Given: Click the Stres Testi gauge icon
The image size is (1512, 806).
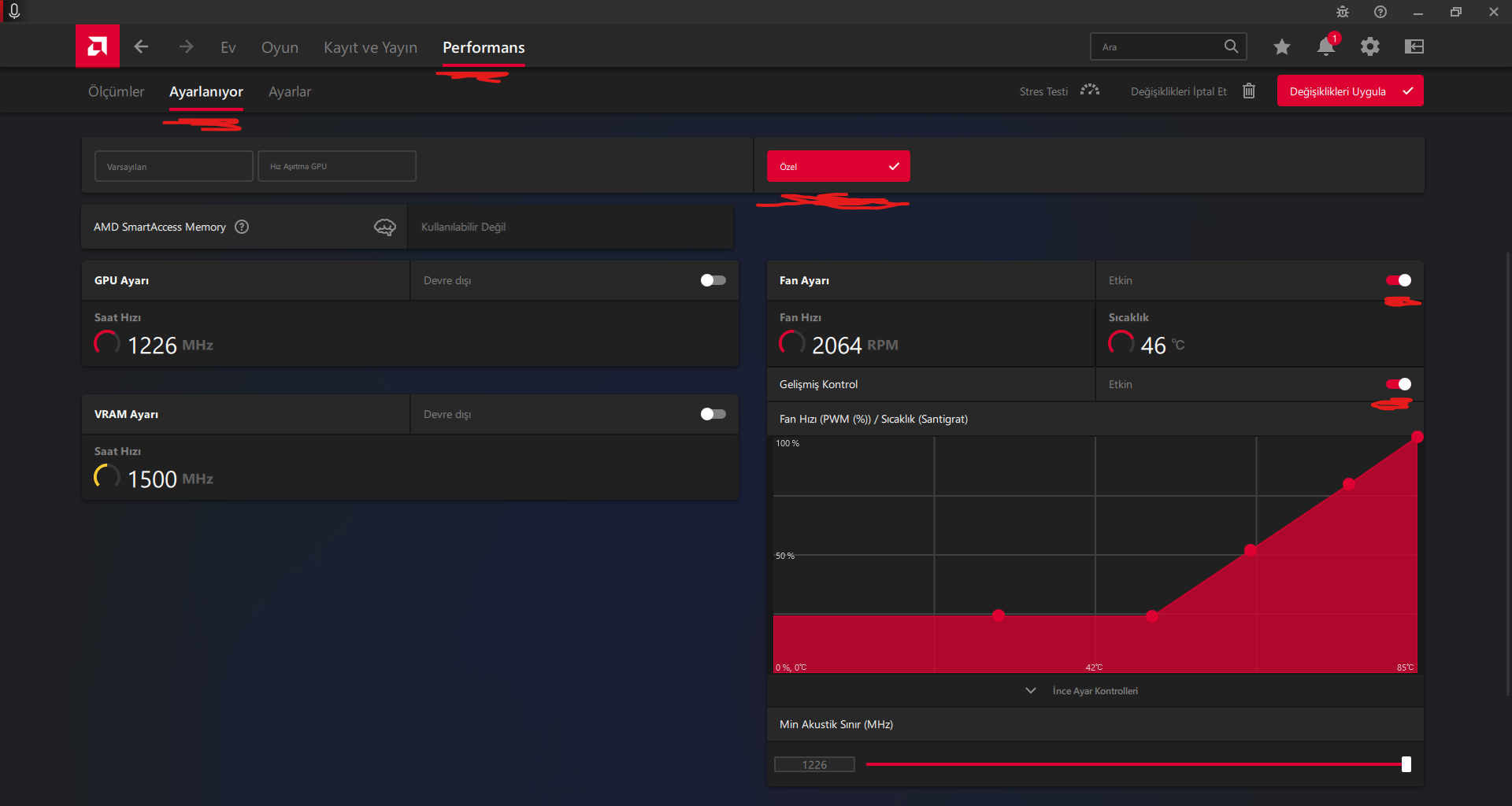Looking at the screenshot, I should 1090,91.
